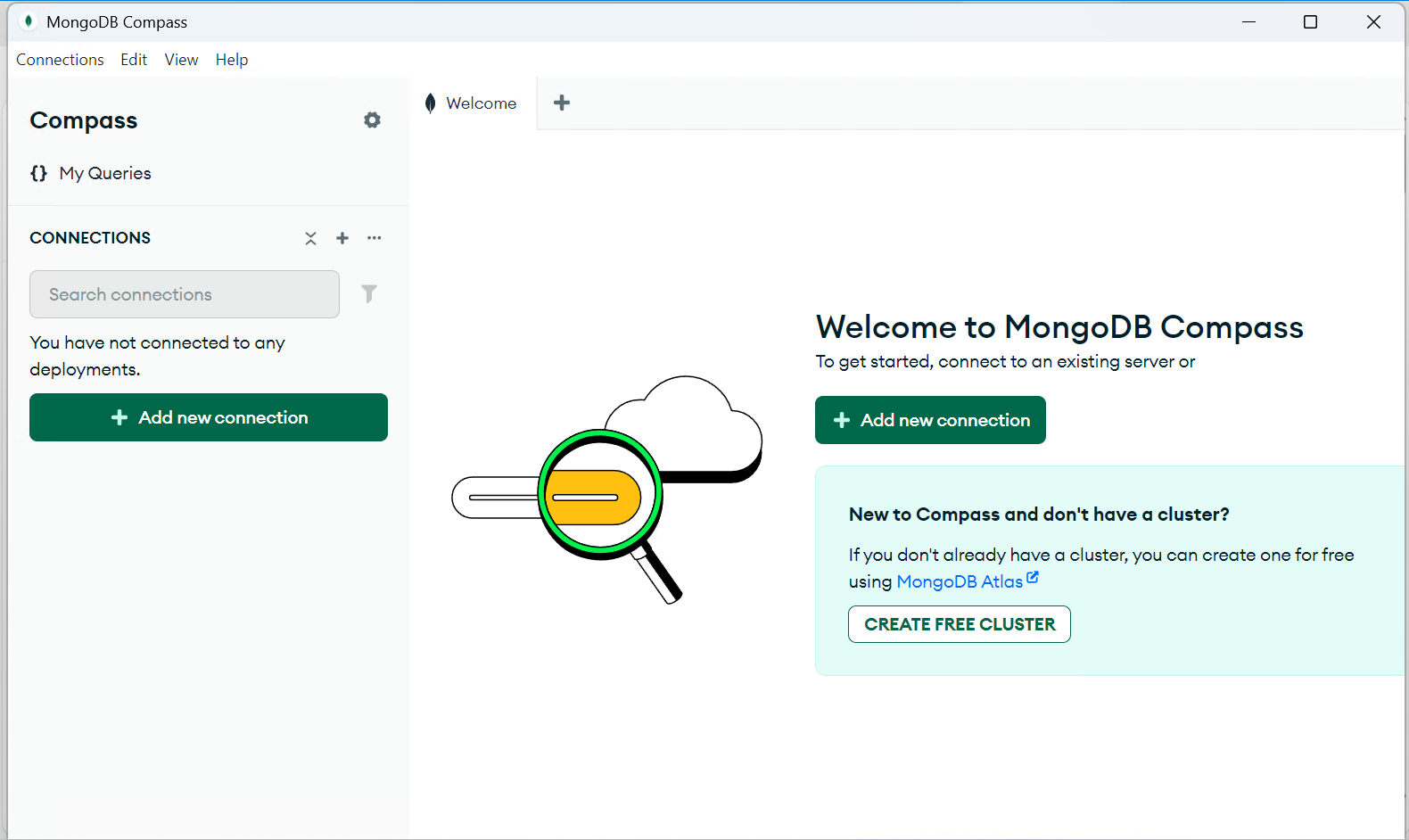Click welcome page Add new connection button

(x=930, y=420)
